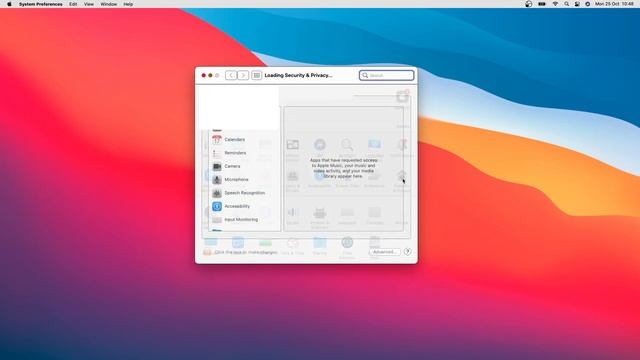Open the Advanced… settings button
Image resolution: width=640 pixels, height=360 pixels.
point(384,252)
